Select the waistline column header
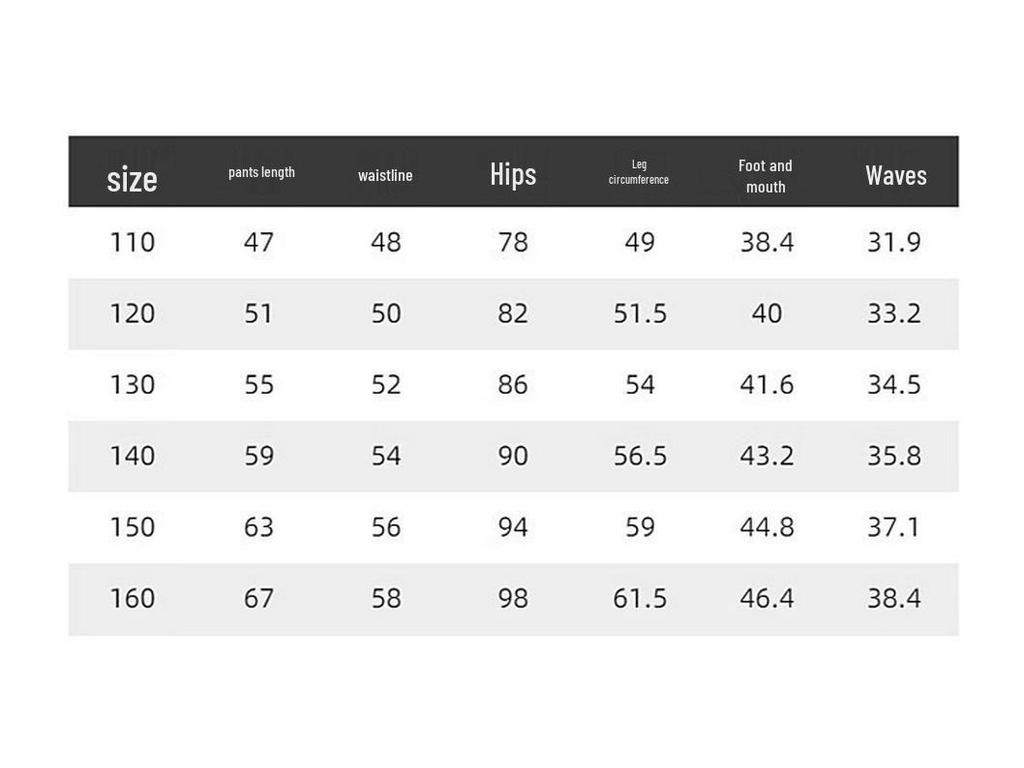The image size is (1024, 768). click(385, 175)
